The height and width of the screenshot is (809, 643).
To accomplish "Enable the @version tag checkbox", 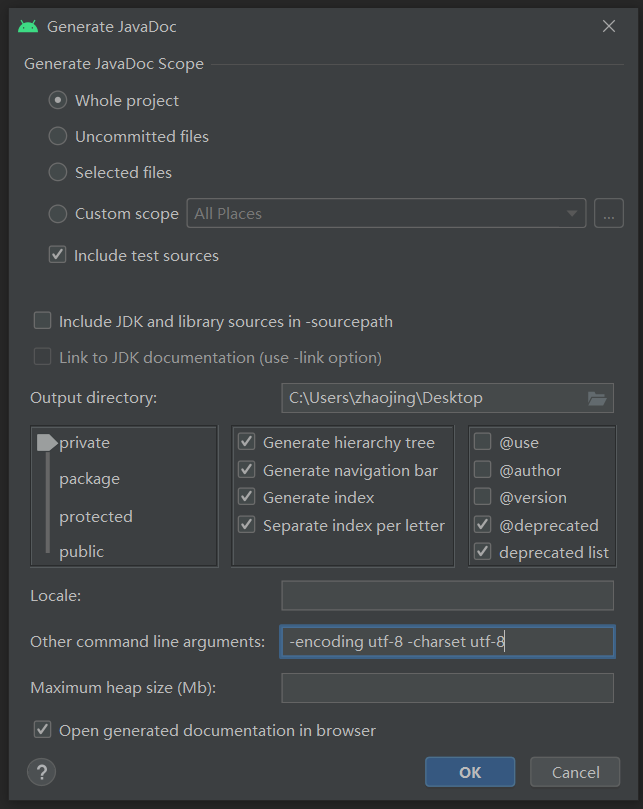I will 483,497.
